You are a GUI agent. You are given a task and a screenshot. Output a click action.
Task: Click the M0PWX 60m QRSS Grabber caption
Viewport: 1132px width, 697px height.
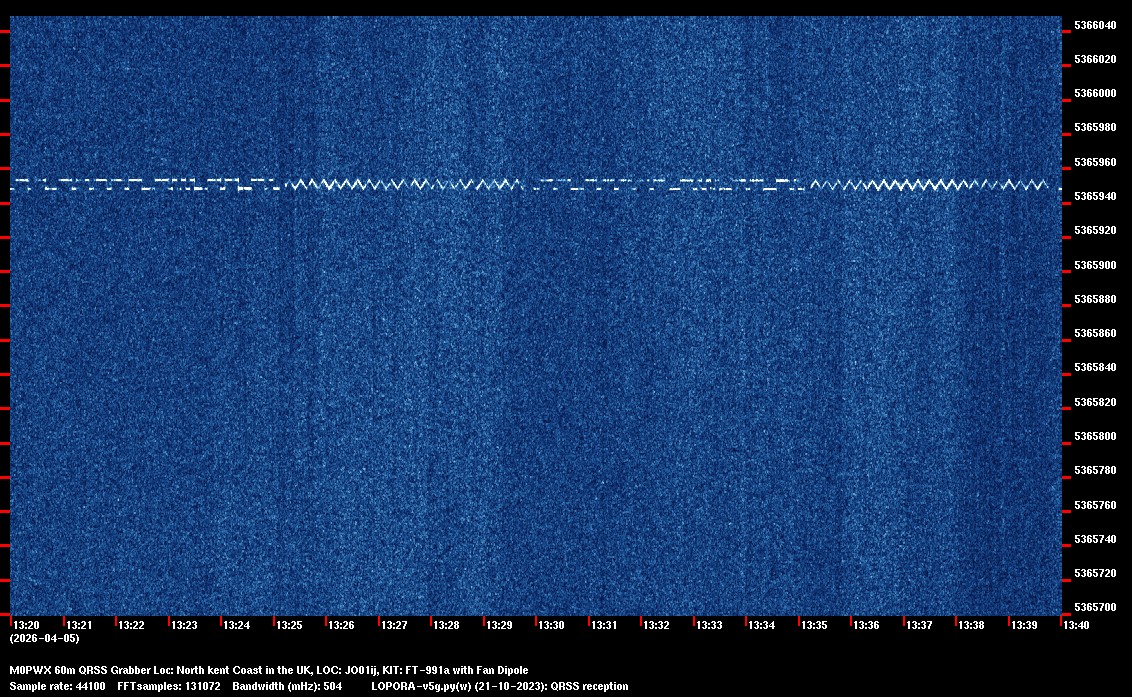(x=268, y=670)
